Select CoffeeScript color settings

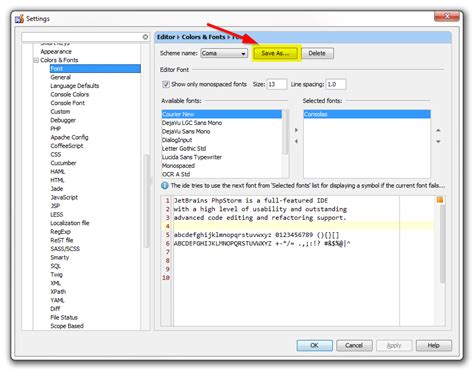(67, 146)
